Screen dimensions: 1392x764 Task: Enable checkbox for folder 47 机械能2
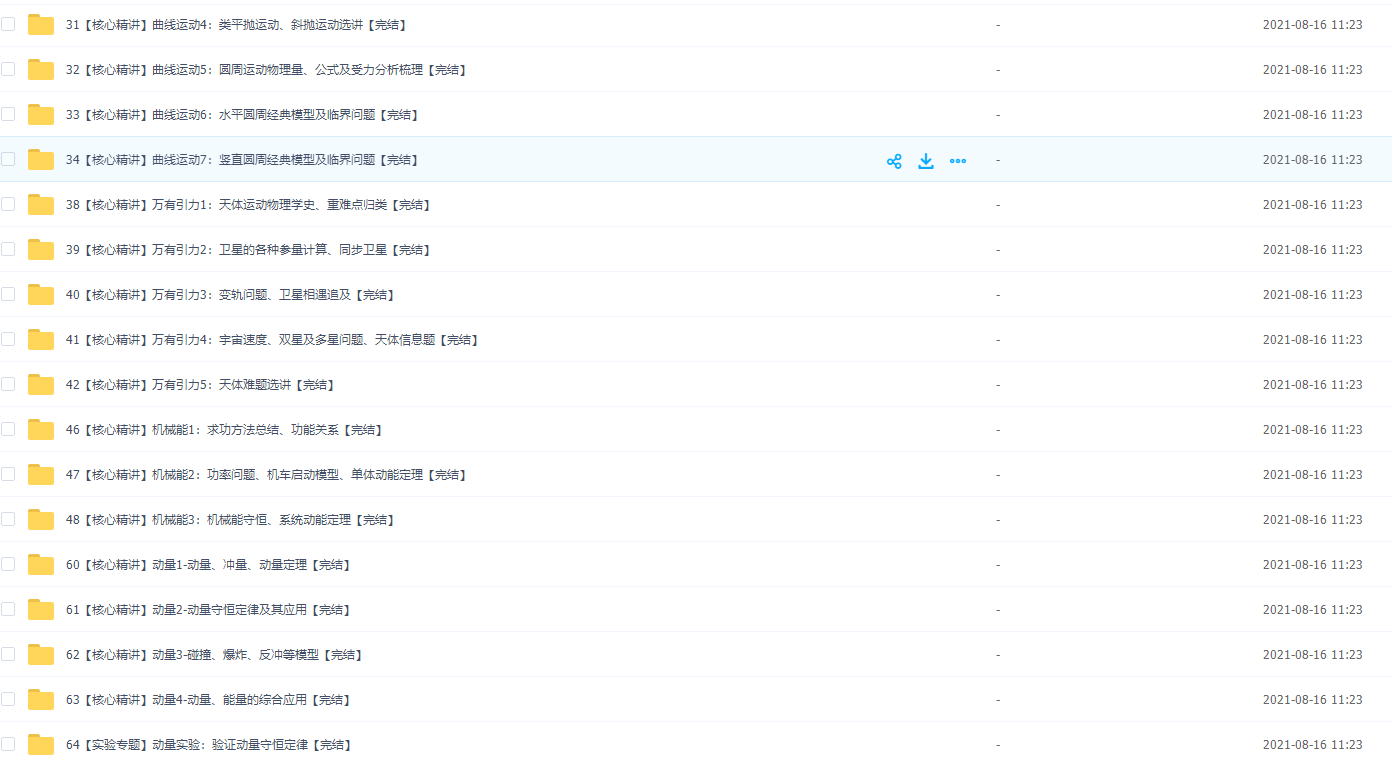tap(8, 474)
